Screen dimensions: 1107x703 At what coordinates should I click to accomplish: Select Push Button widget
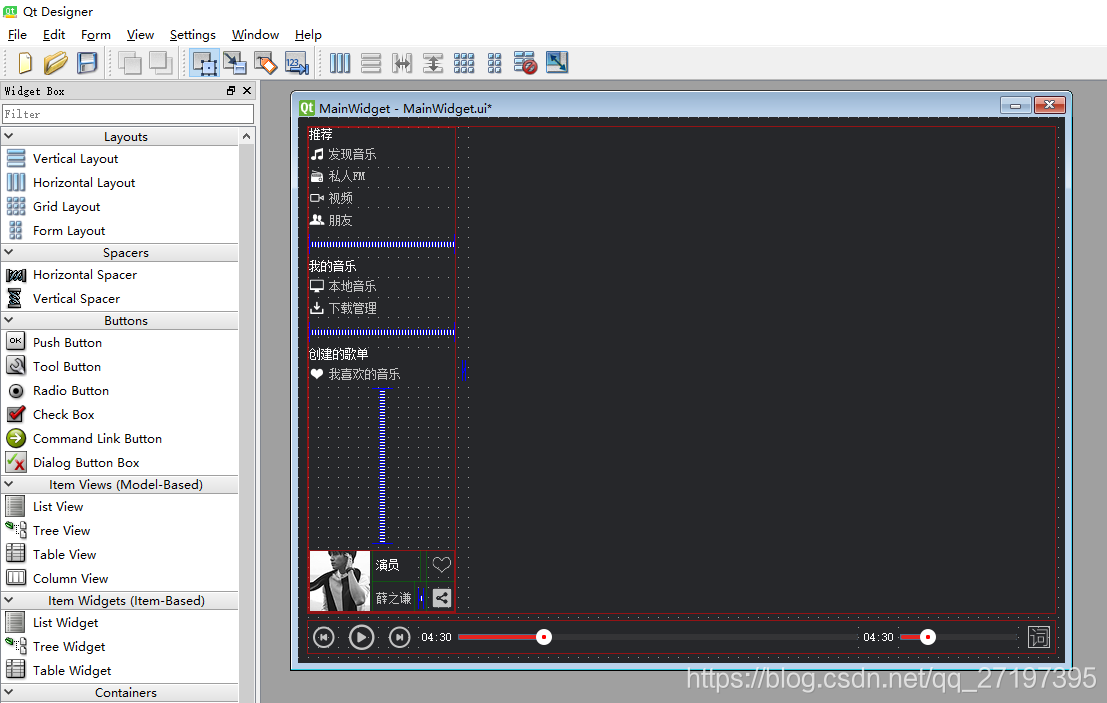tap(67, 342)
